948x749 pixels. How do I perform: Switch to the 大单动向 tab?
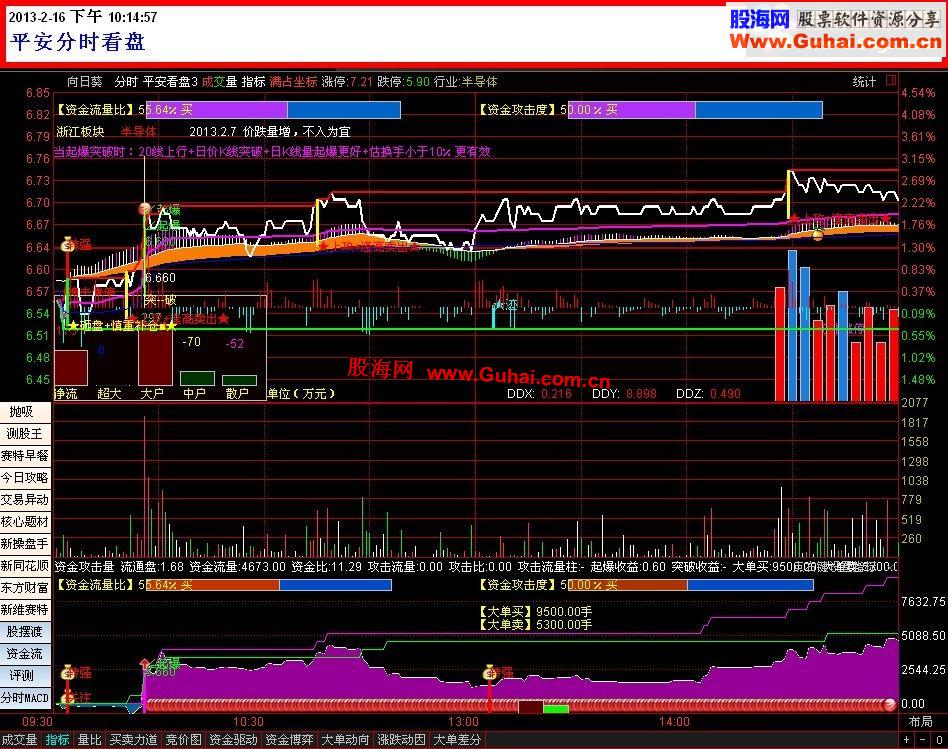[345, 740]
